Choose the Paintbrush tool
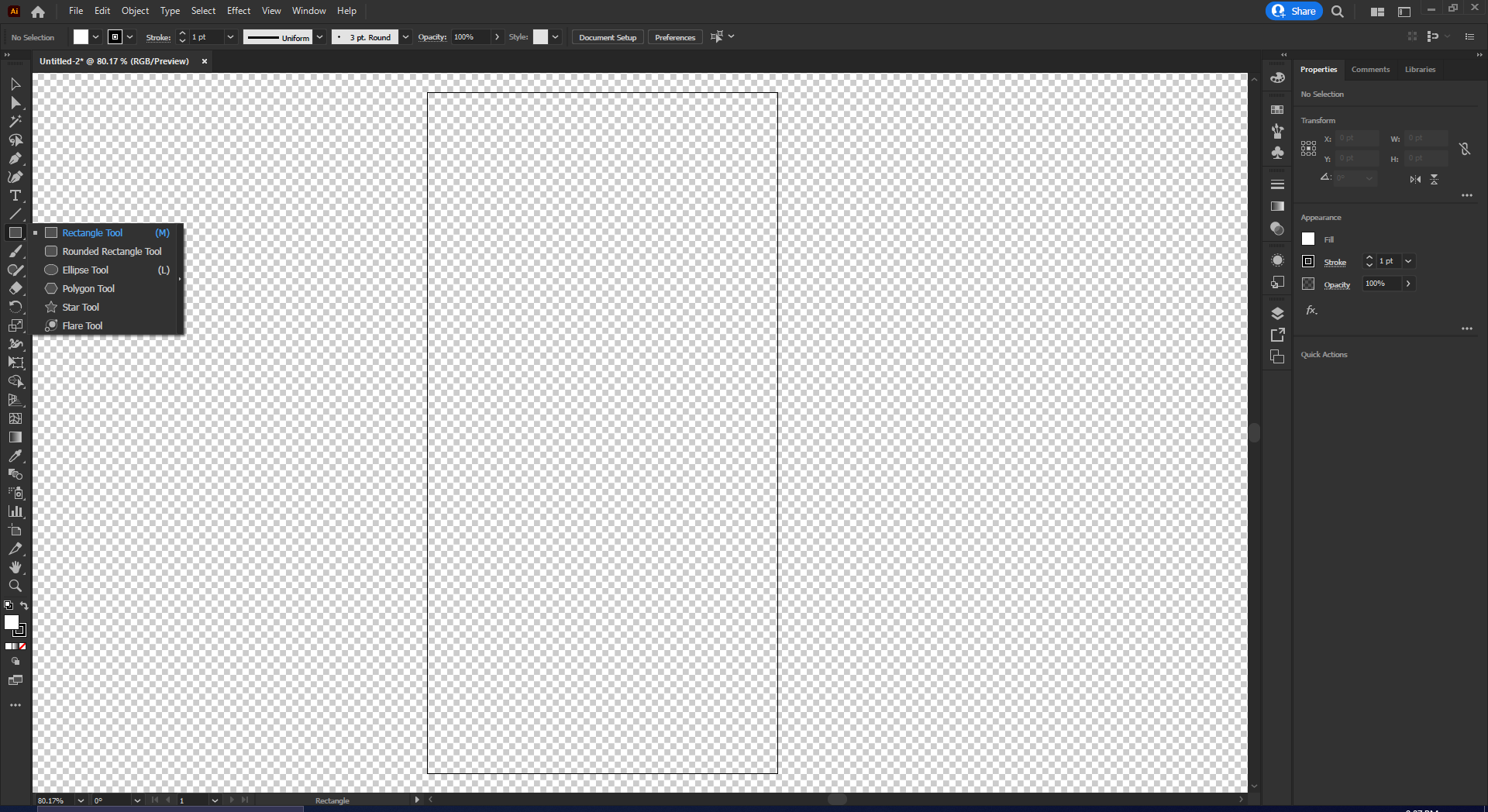The width and height of the screenshot is (1488, 812). click(x=15, y=251)
